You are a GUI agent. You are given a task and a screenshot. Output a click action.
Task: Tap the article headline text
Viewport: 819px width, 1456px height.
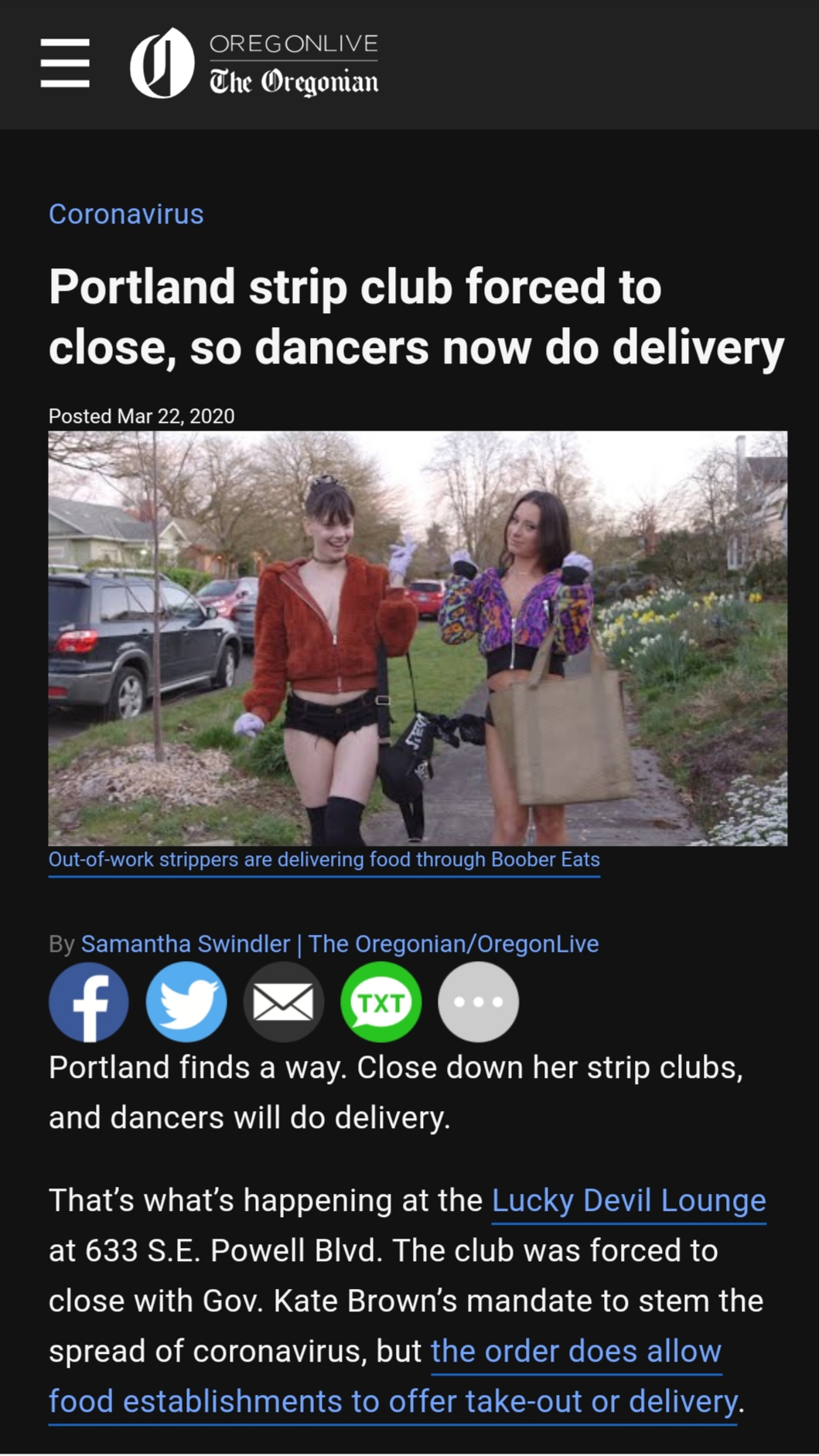417,317
